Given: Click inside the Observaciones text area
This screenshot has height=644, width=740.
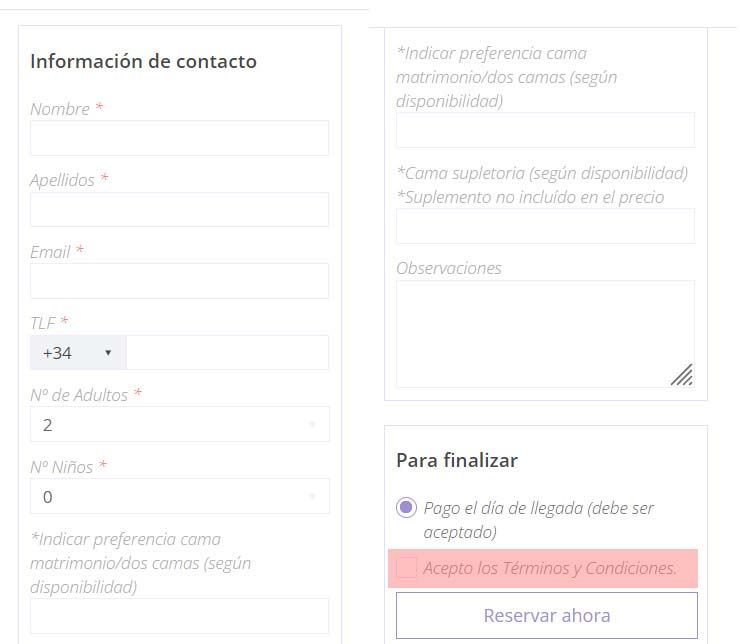Looking at the screenshot, I should point(546,334).
